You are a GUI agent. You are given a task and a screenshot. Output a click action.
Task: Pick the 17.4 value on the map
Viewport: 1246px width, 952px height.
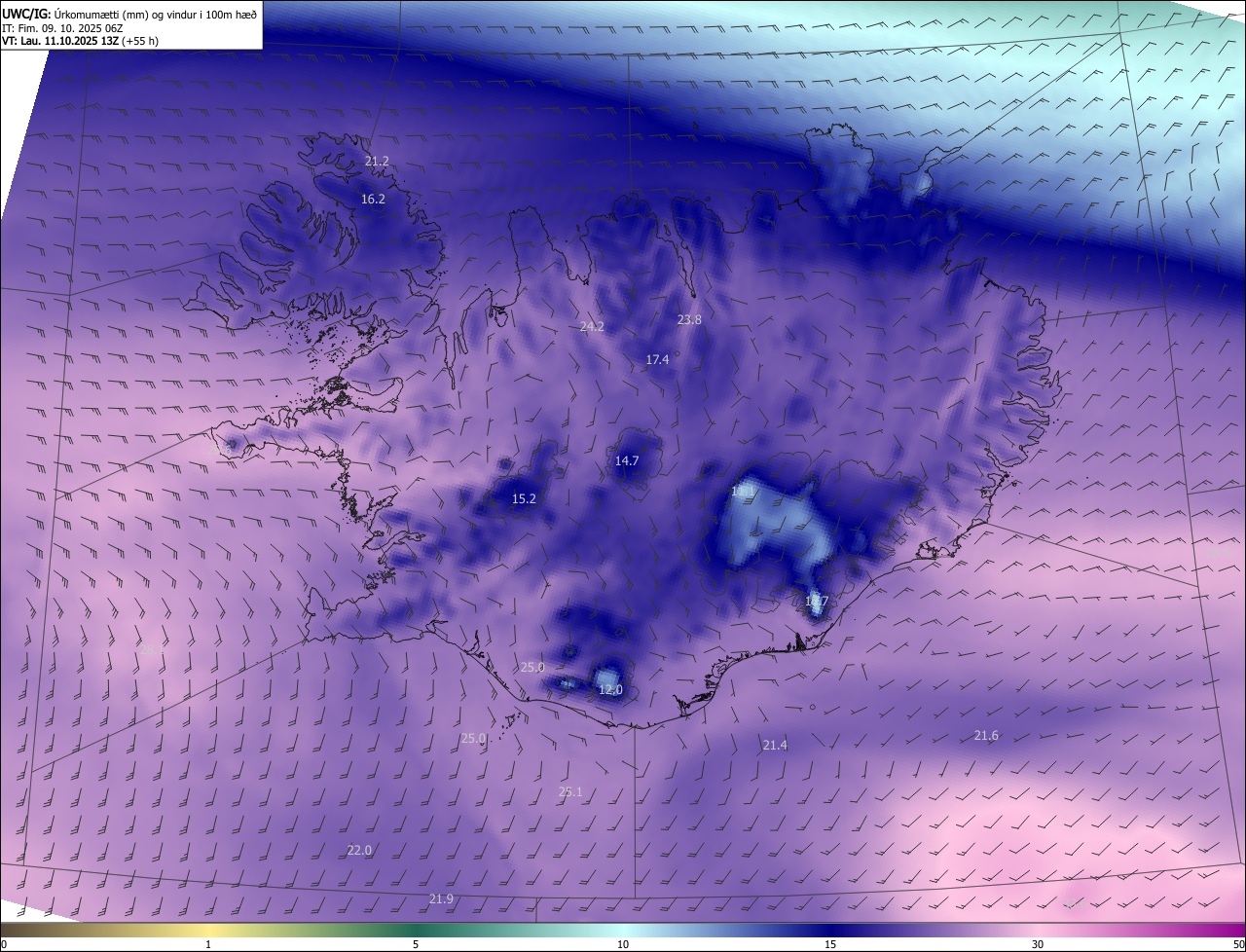click(657, 360)
